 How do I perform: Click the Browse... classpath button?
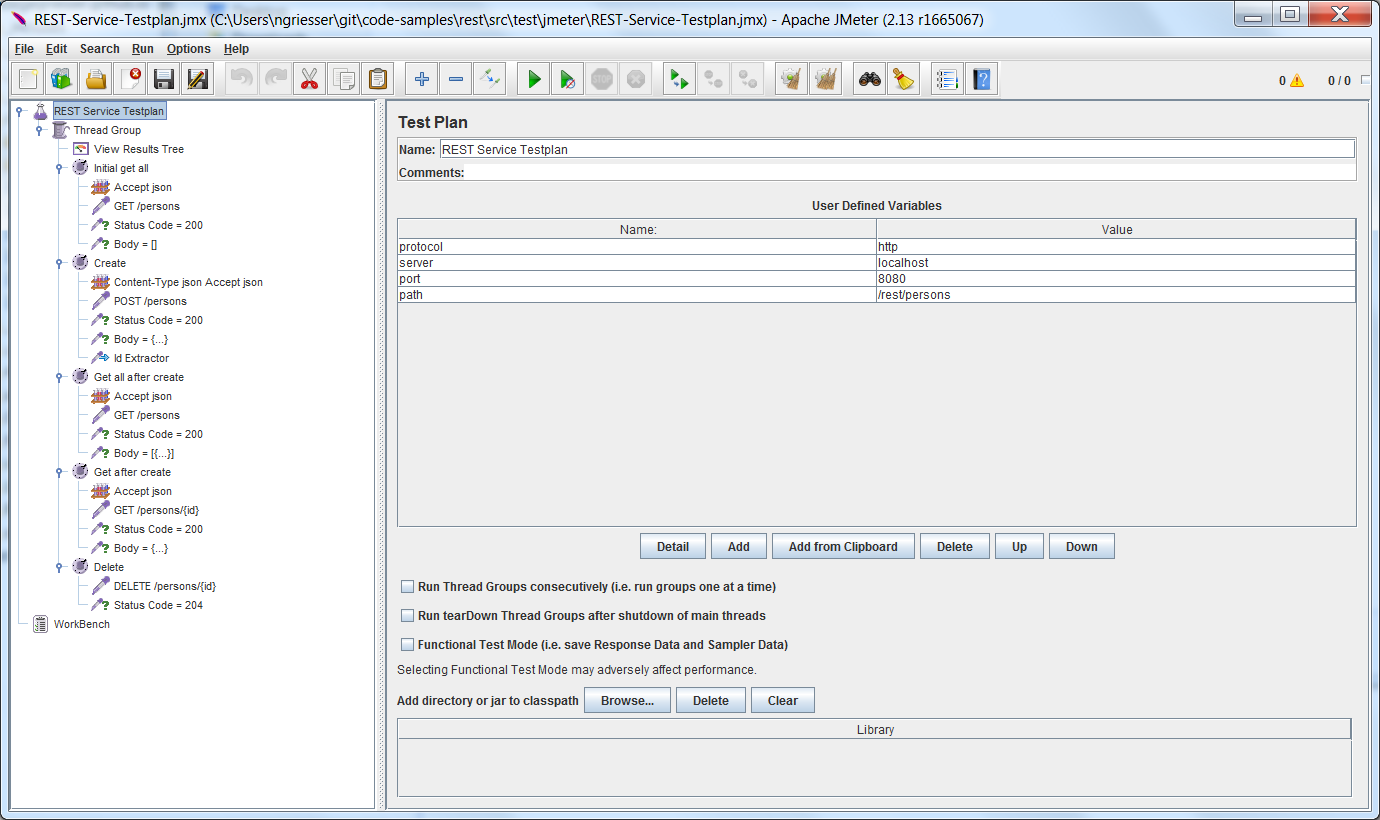pyautogui.click(x=627, y=700)
